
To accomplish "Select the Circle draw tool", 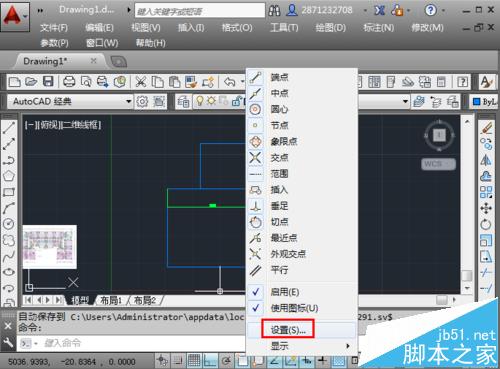I will click(9, 224).
